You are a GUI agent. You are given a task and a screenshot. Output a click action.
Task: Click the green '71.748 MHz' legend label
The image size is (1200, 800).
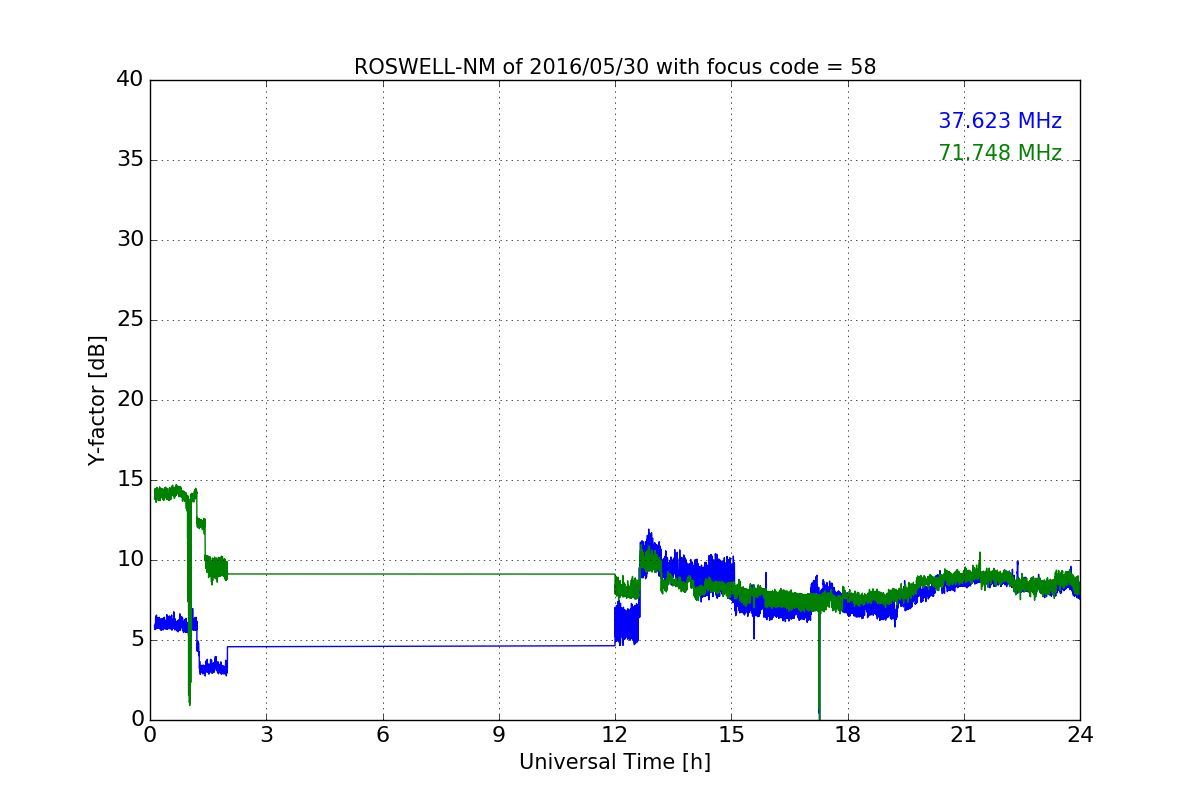point(1000,153)
